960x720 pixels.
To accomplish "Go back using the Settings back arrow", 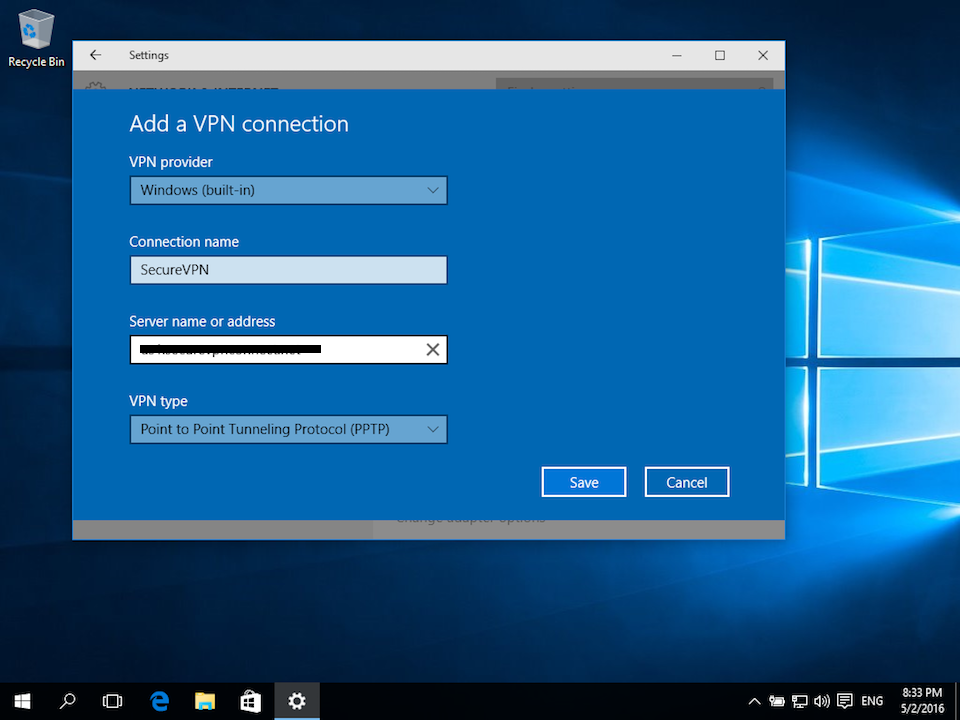I will pos(95,55).
